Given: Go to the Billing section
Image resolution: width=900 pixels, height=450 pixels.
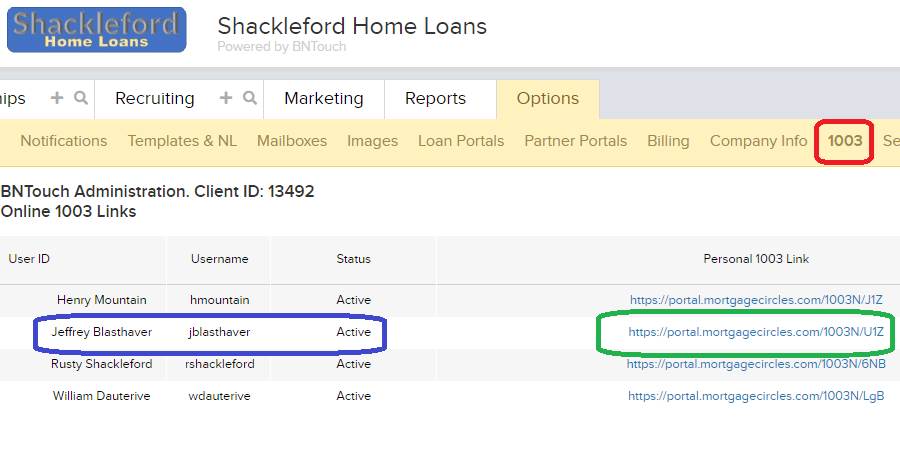Looking at the screenshot, I should click(x=668, y=141).
